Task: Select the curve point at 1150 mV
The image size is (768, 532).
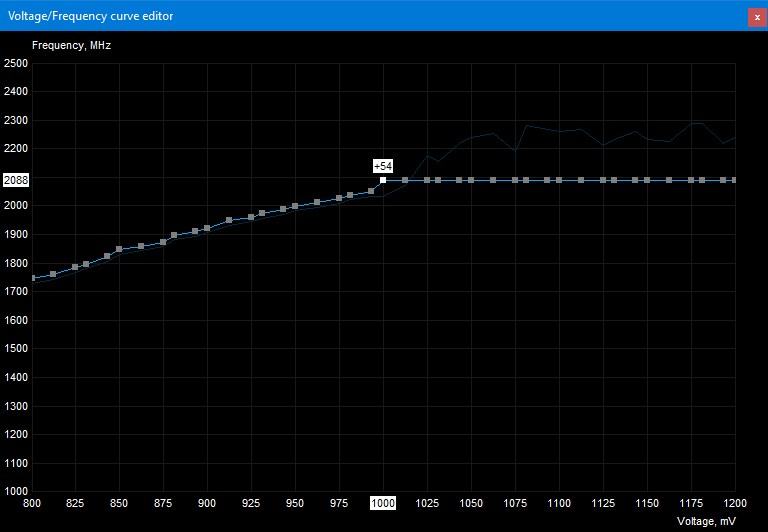Action: coord(647,180)
